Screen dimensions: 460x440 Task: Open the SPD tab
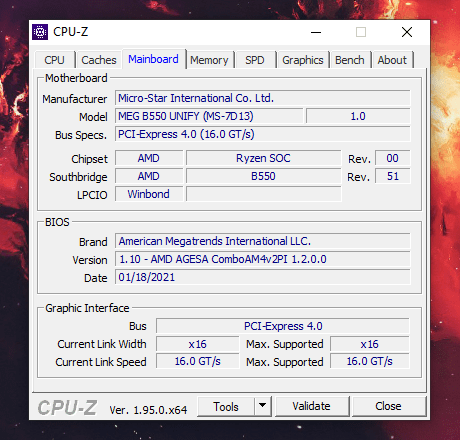click(255, 60)
